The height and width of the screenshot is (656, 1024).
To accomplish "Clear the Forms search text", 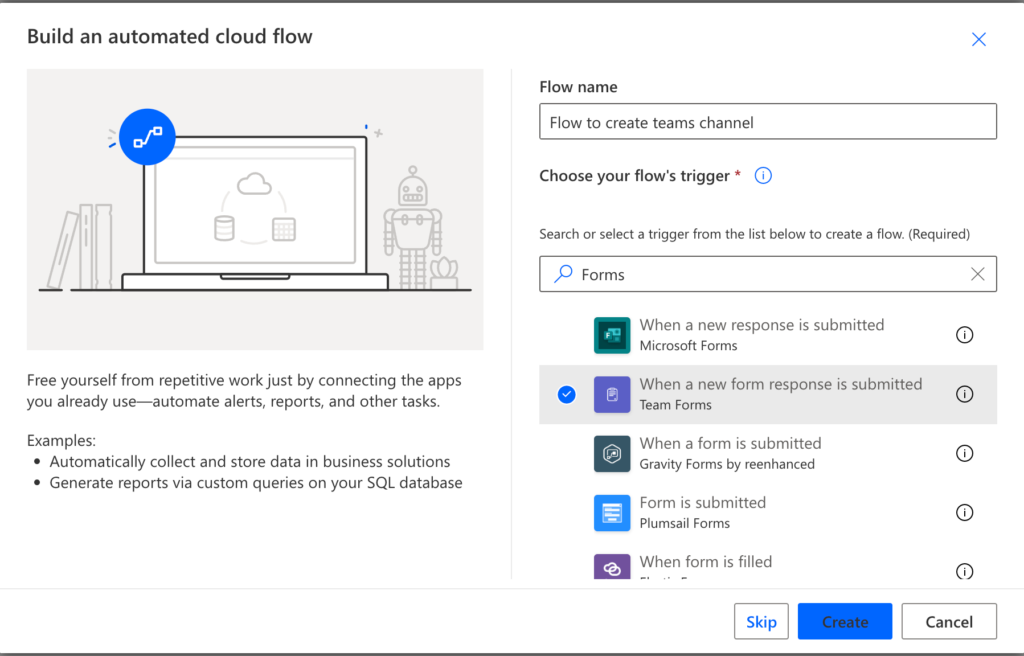I will [x=978, y=274].
